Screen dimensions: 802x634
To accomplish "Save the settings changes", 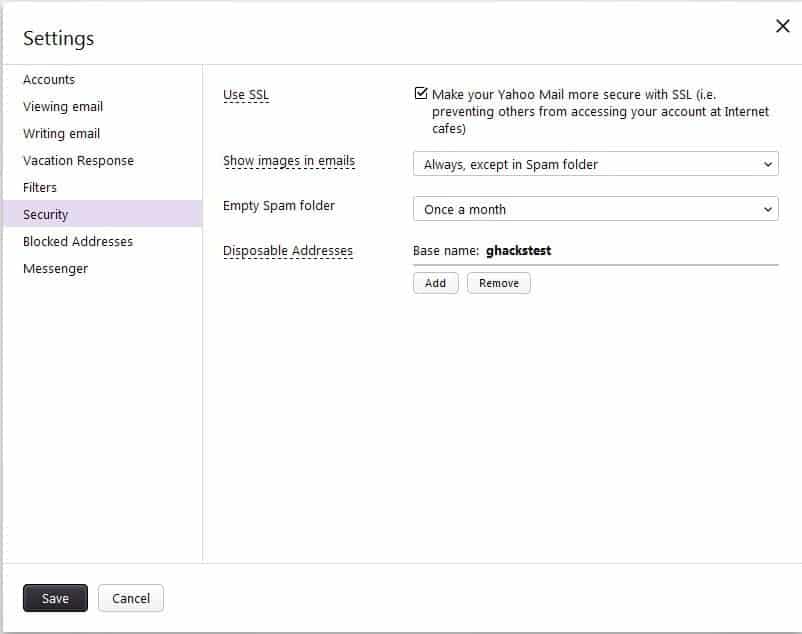I will (x=55, y=598).
